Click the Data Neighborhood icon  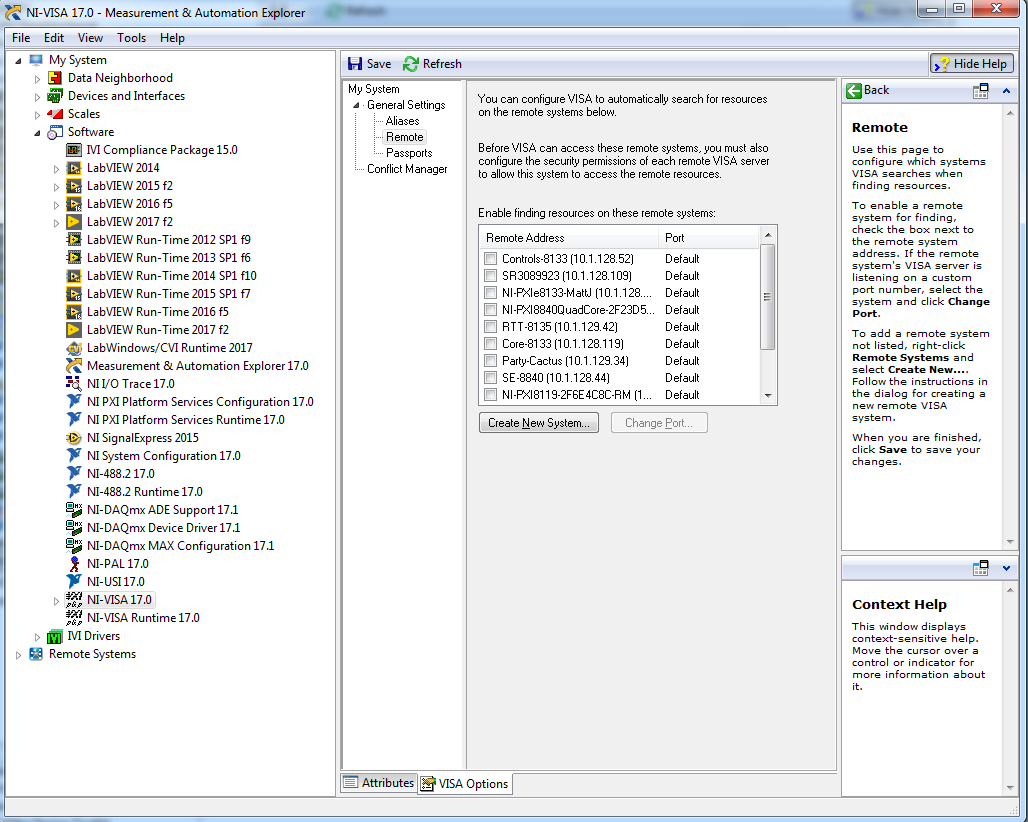55,78
